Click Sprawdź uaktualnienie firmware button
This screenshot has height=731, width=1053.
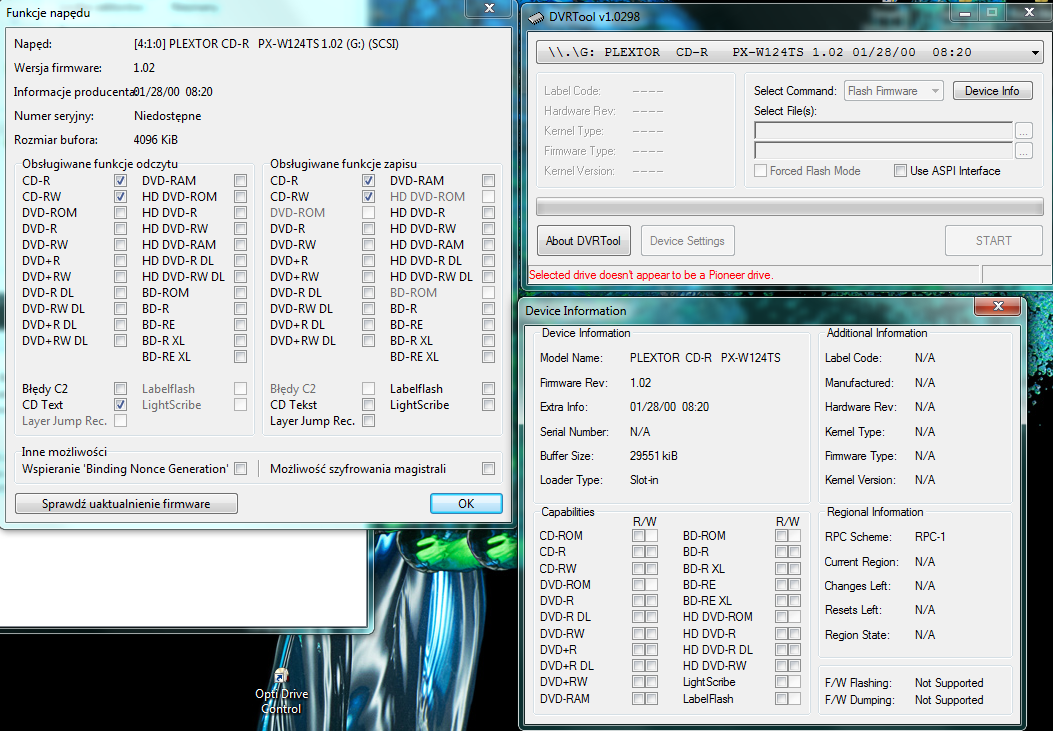126,503
